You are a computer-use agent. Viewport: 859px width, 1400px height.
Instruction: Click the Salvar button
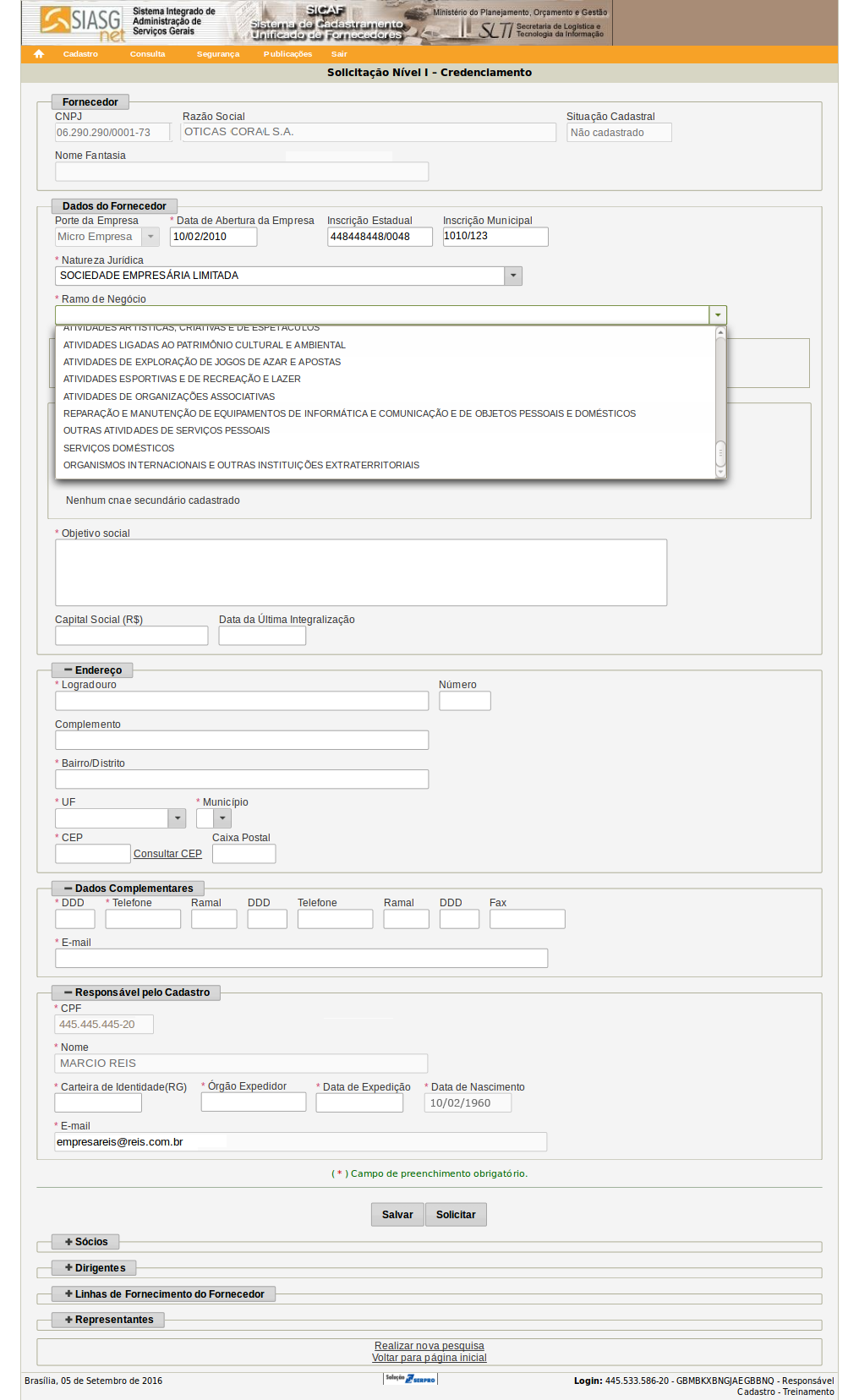(x=397, y=1215)
